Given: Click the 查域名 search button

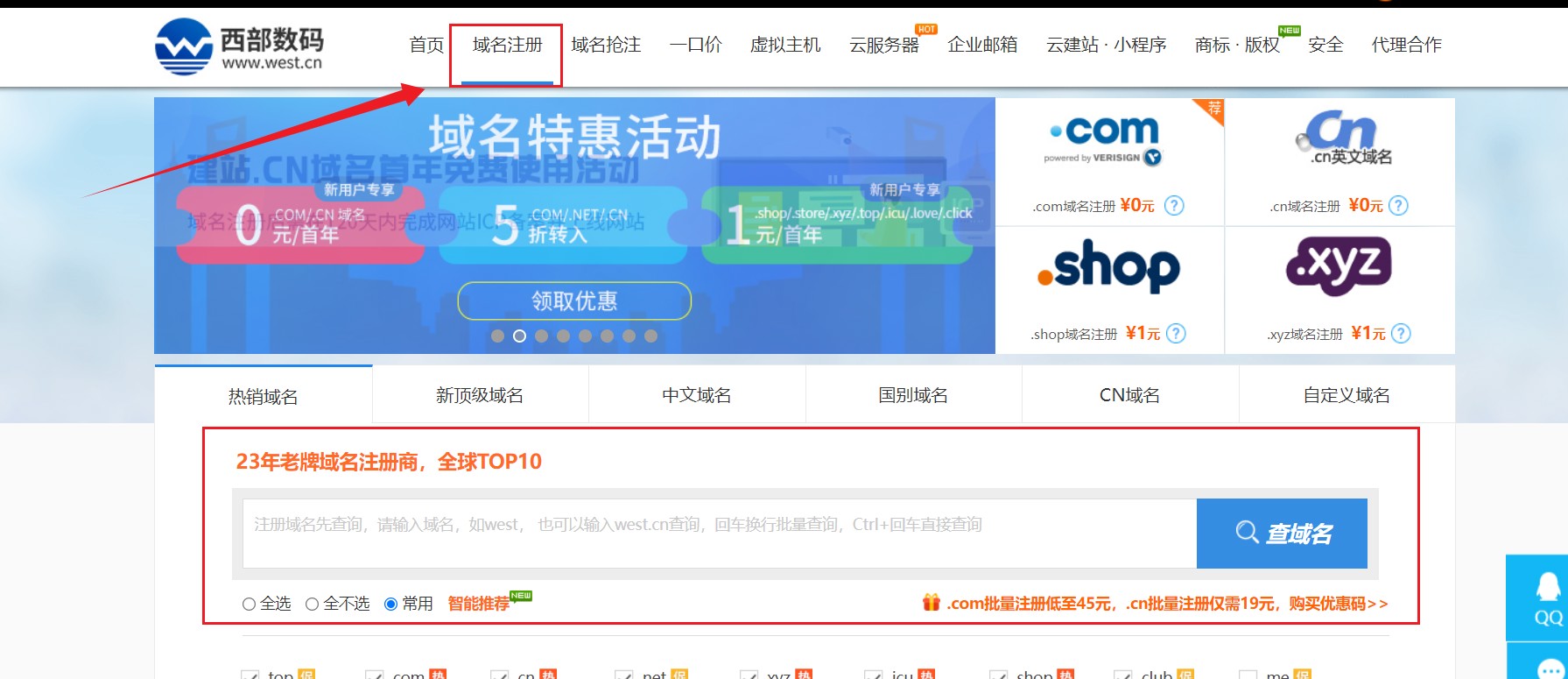Looking at the screenshot, I should (1282, 533).
